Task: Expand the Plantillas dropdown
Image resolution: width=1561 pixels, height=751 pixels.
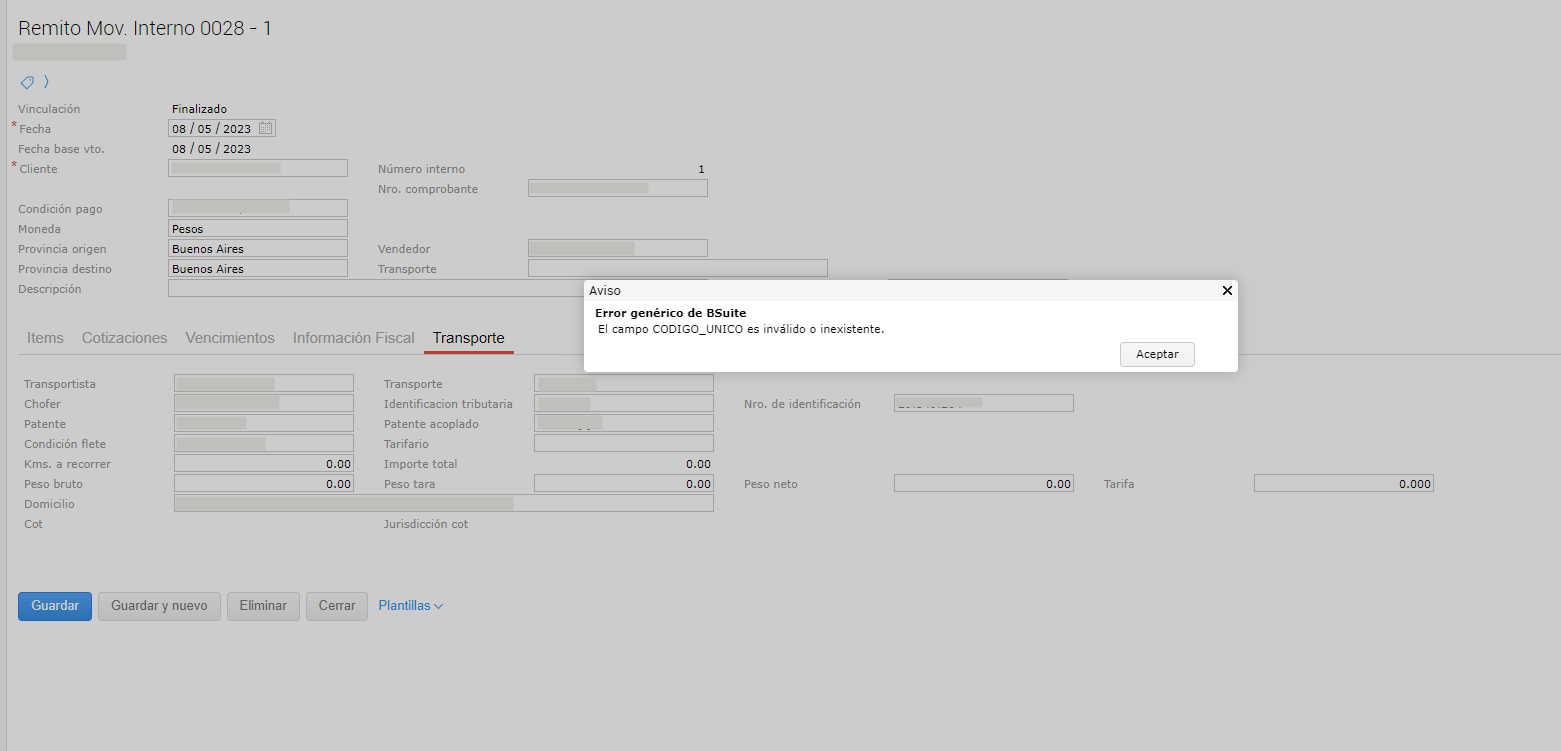Action: [x=410, y=606]
